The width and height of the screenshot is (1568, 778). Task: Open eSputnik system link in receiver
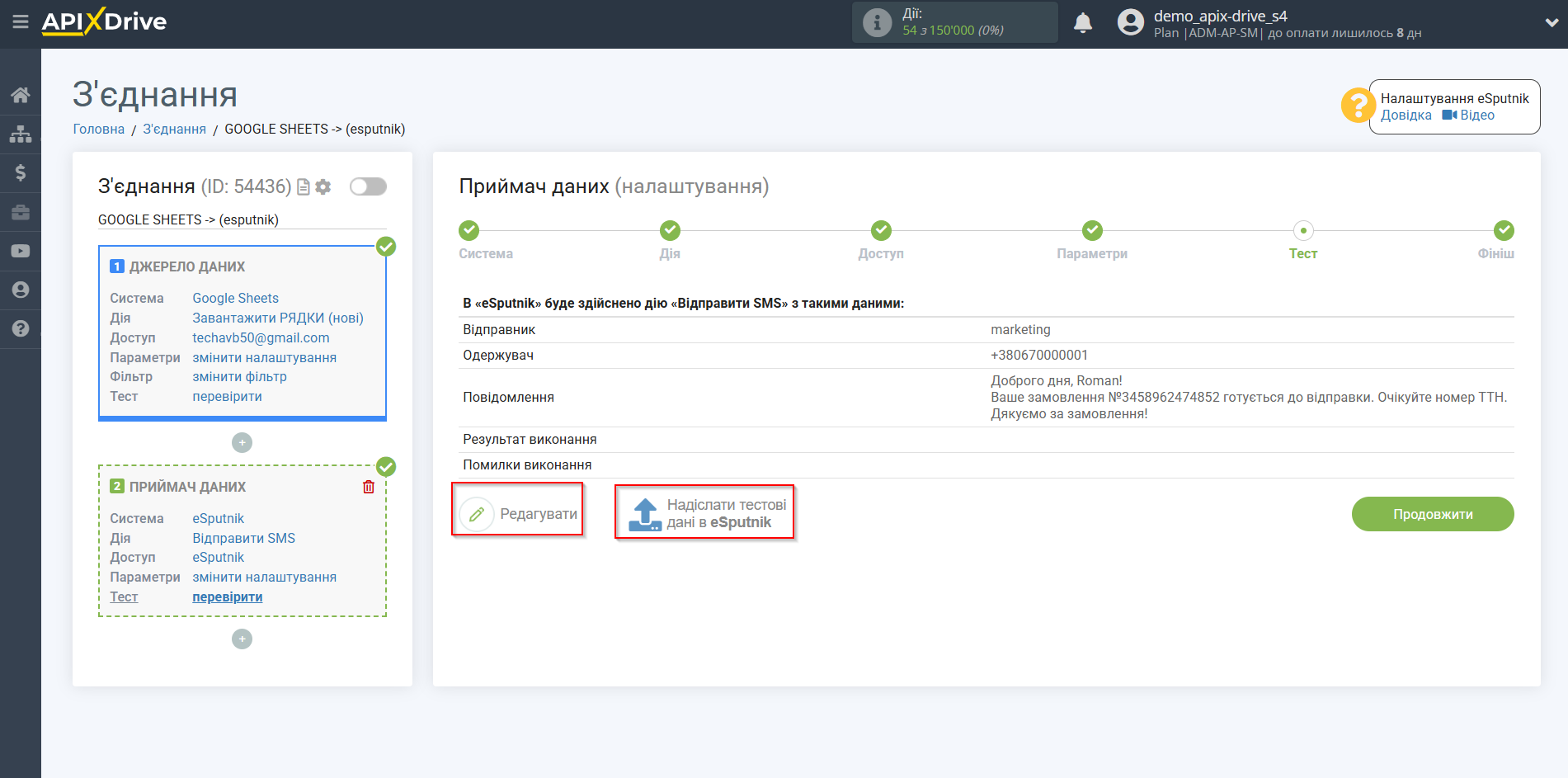click(x=218, y=518)
